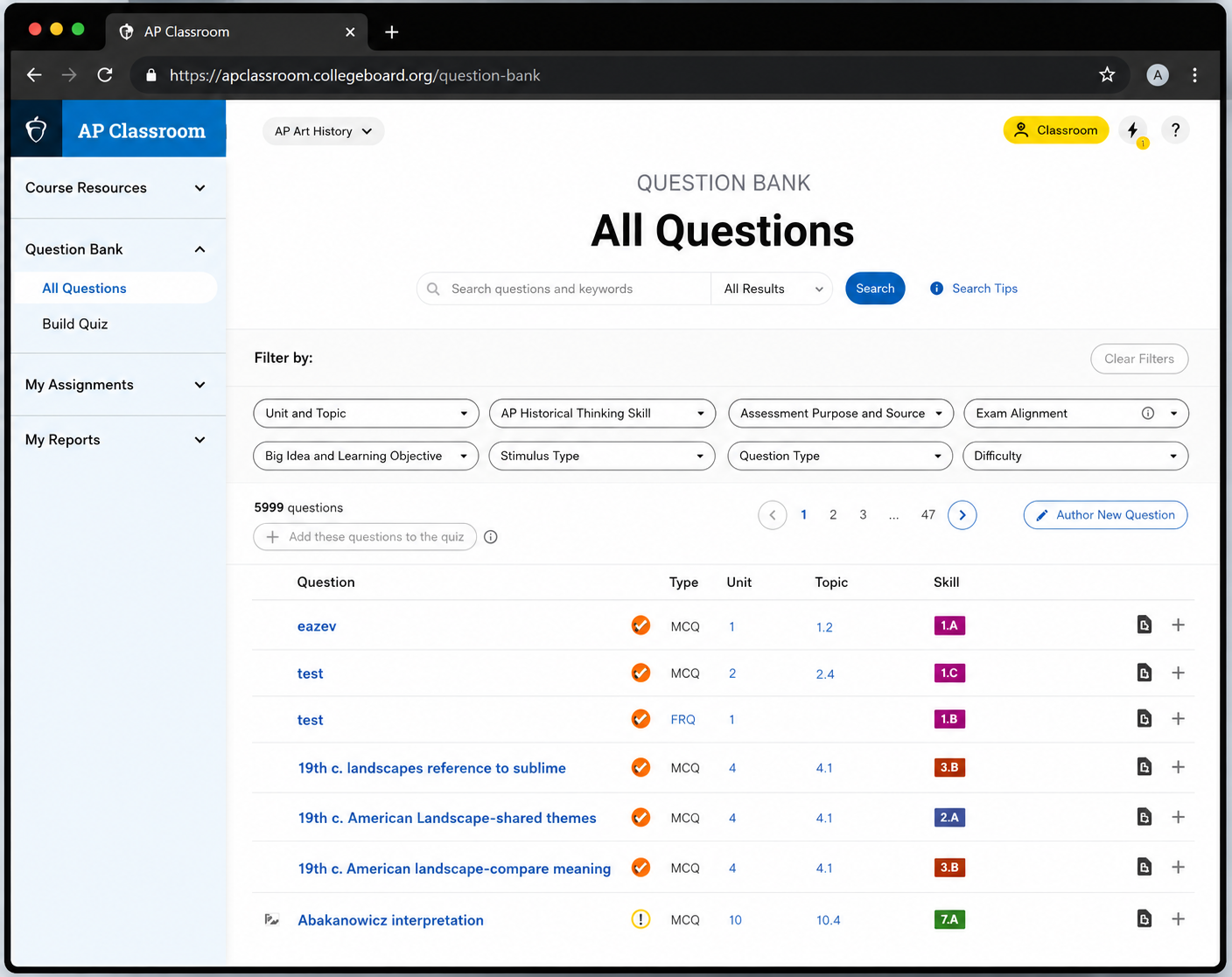Add 19th c. American landscape-compare meaning

click(x=1178, y=867)
